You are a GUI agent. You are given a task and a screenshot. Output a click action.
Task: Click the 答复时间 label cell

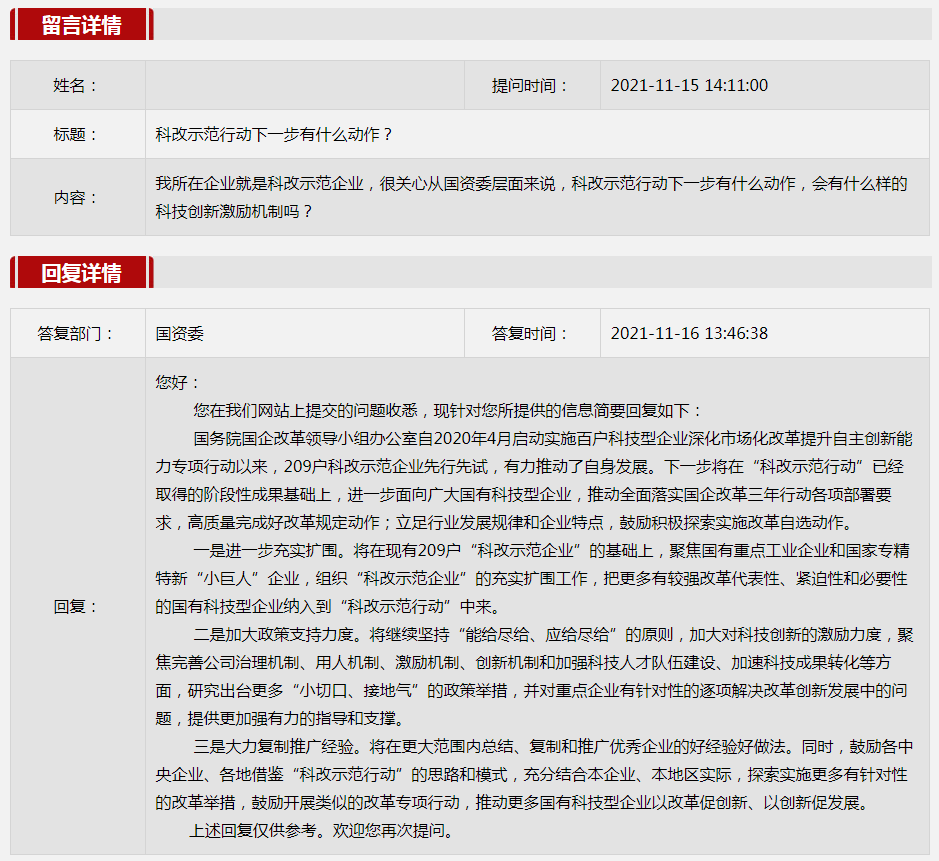click(x=531, y=333)
